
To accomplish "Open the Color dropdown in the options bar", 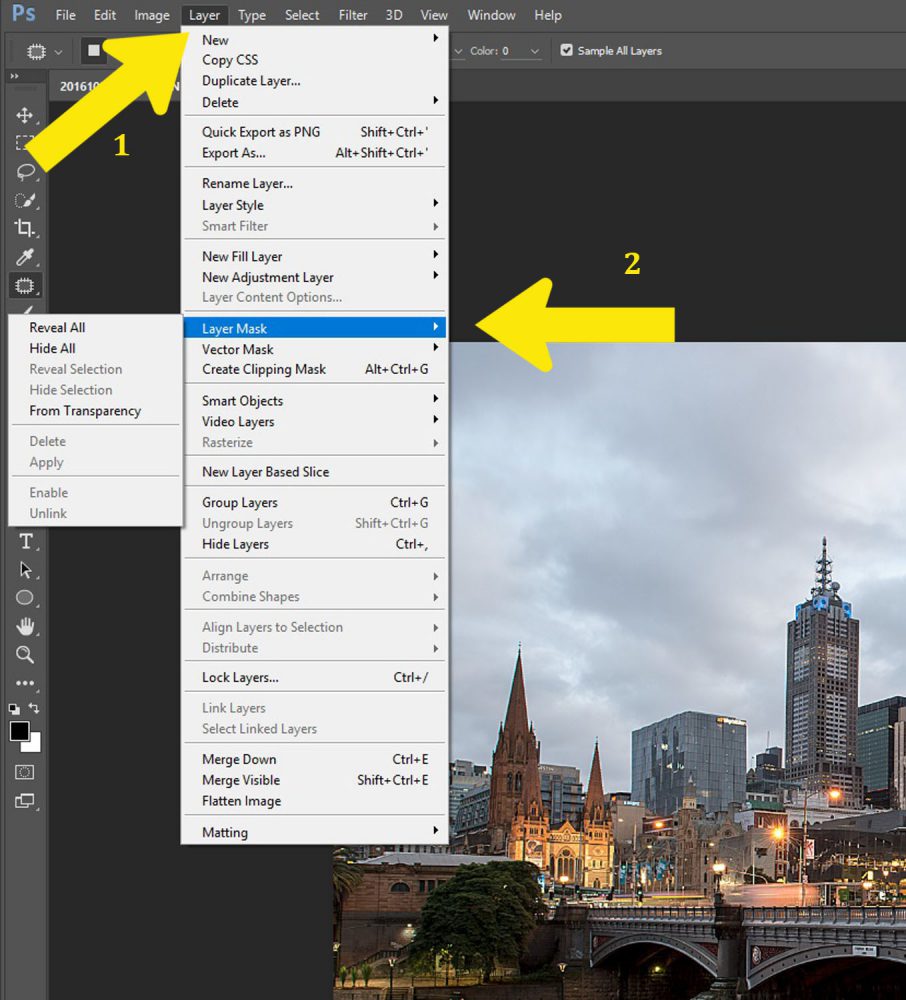I will [x=535, y=50].
